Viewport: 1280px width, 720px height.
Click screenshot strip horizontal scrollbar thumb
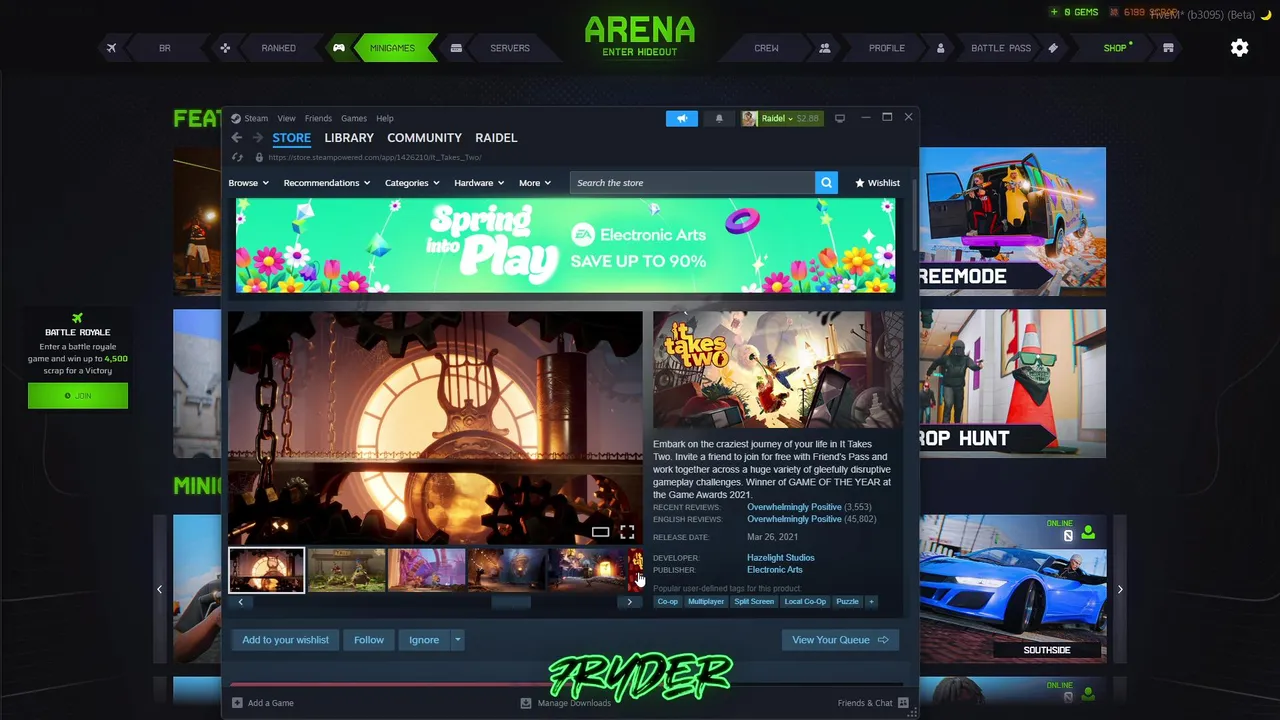[510, 602]
